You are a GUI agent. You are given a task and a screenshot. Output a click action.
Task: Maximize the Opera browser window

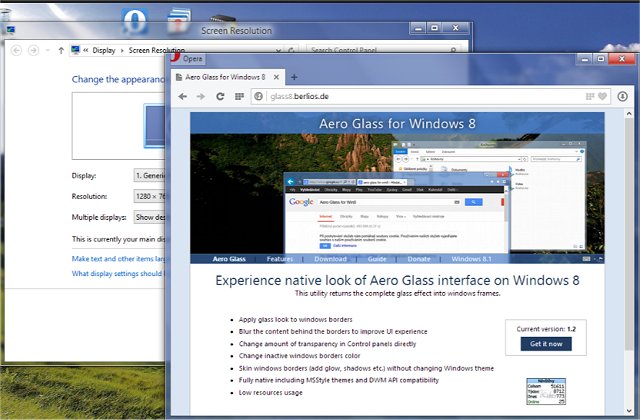tap(601, 59)
